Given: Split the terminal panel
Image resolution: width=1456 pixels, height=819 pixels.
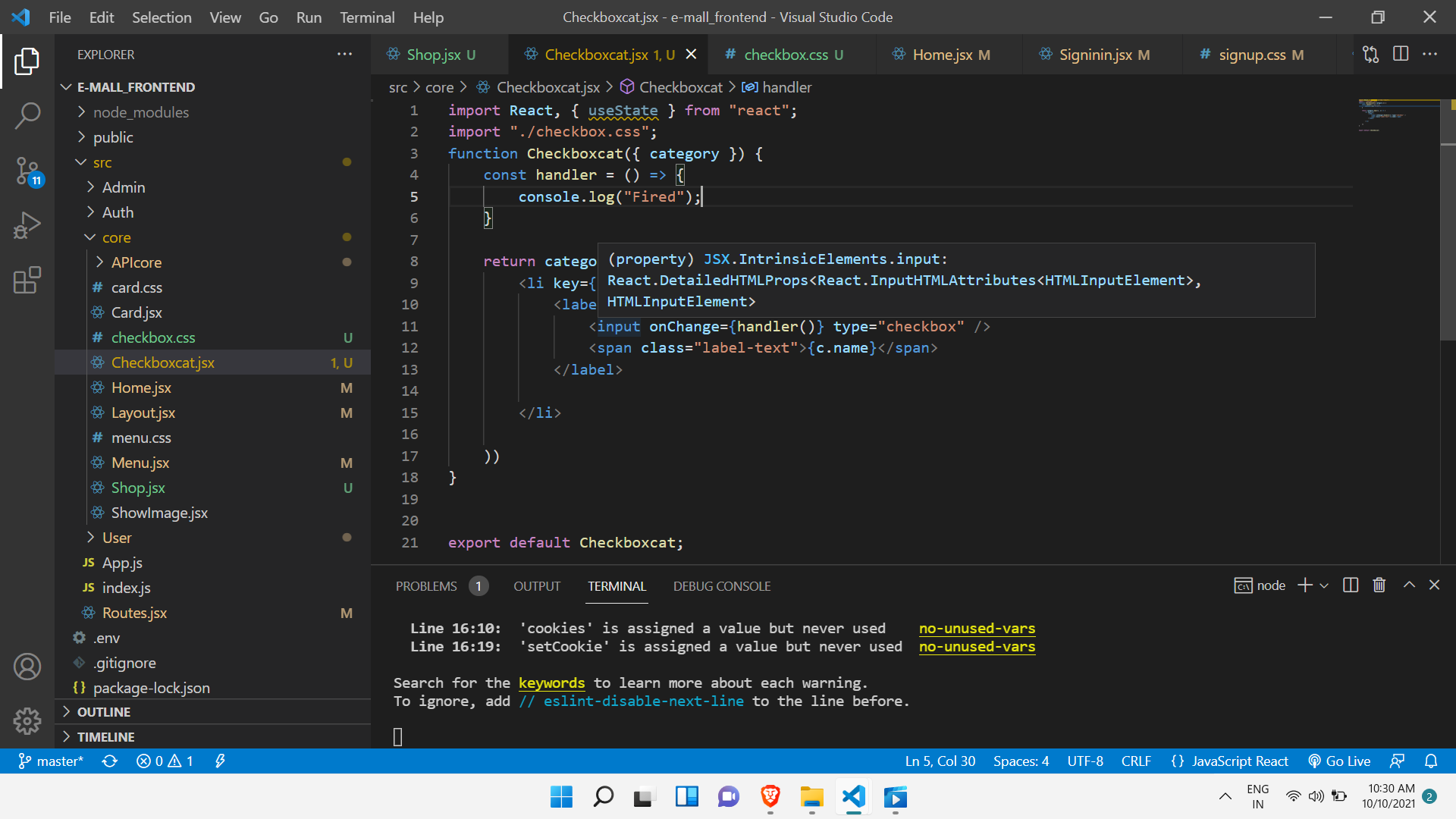Looking at the screenshot, I should coord(1351,585).
